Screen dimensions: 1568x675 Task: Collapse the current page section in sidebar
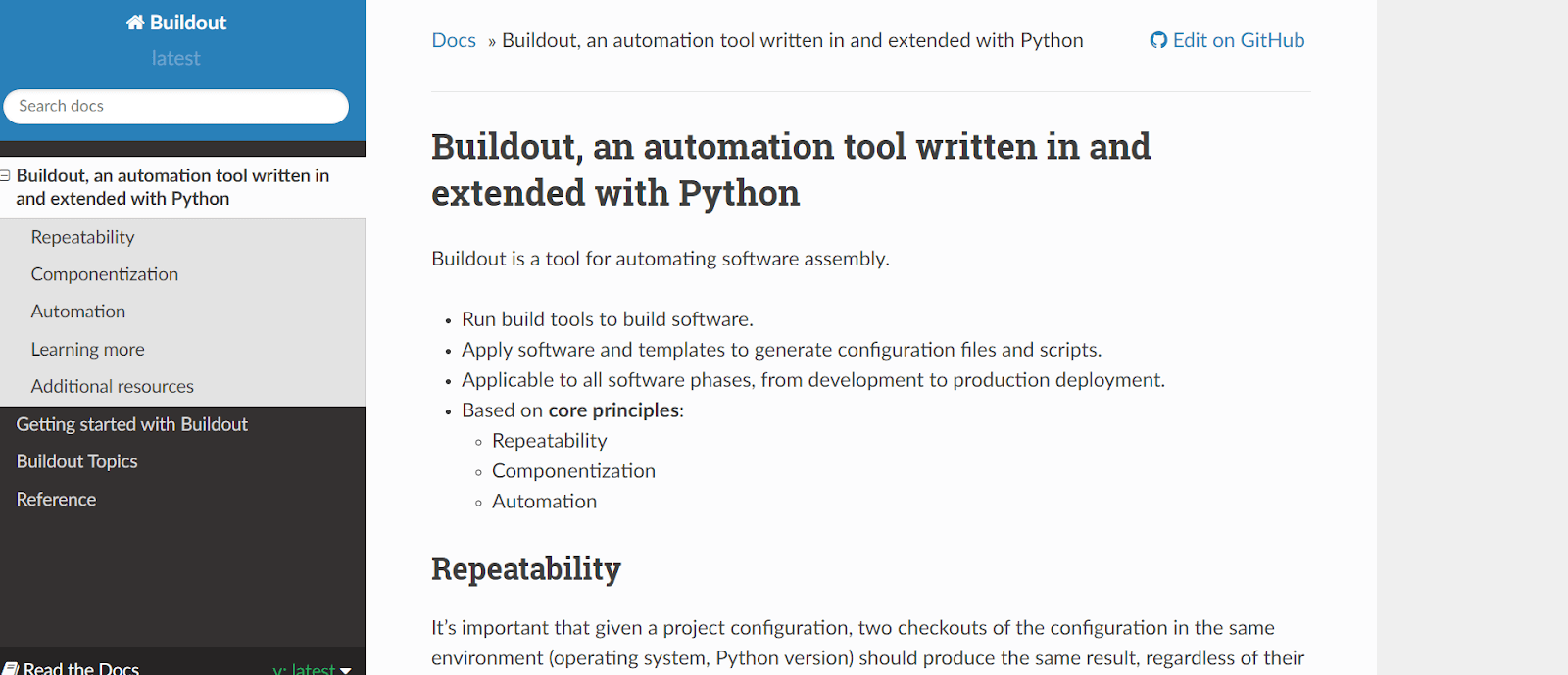tap(6, 175)
